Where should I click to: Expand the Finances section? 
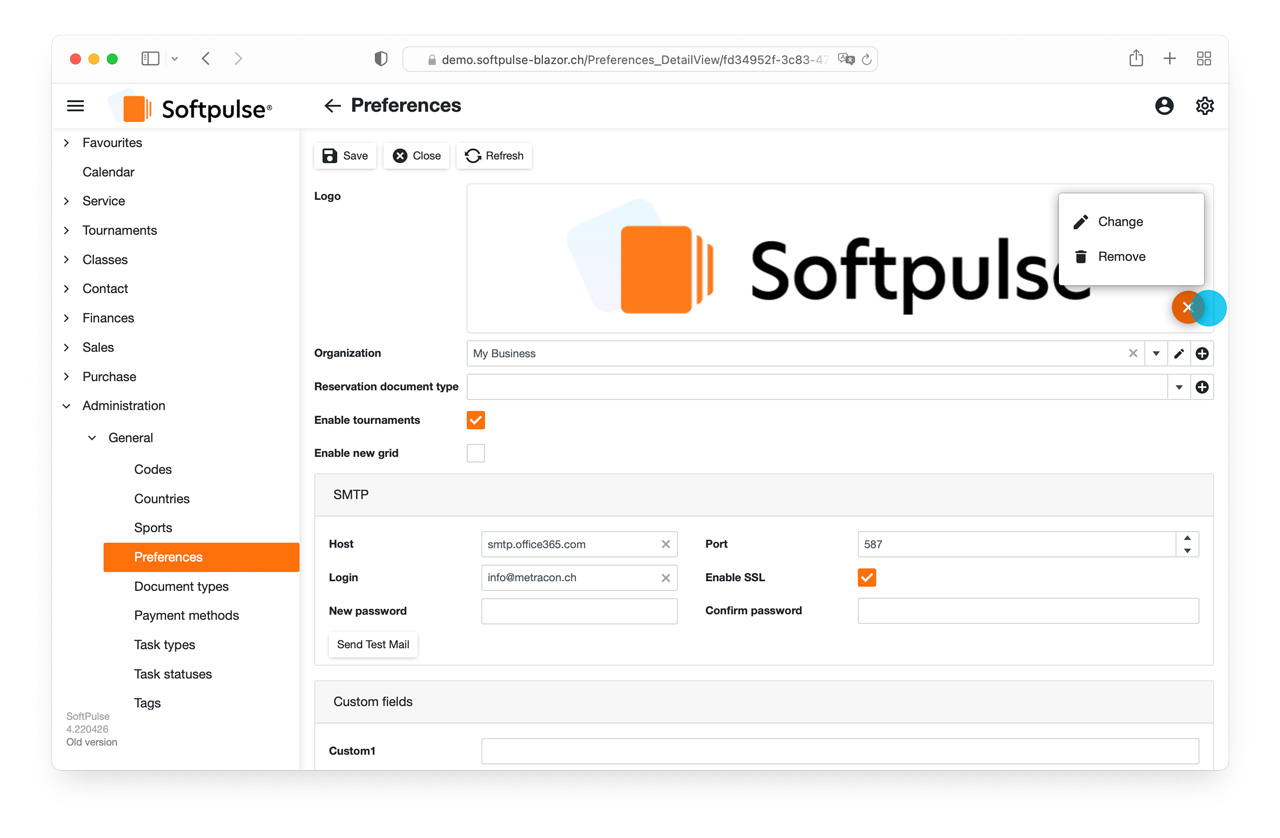point(67,318)
